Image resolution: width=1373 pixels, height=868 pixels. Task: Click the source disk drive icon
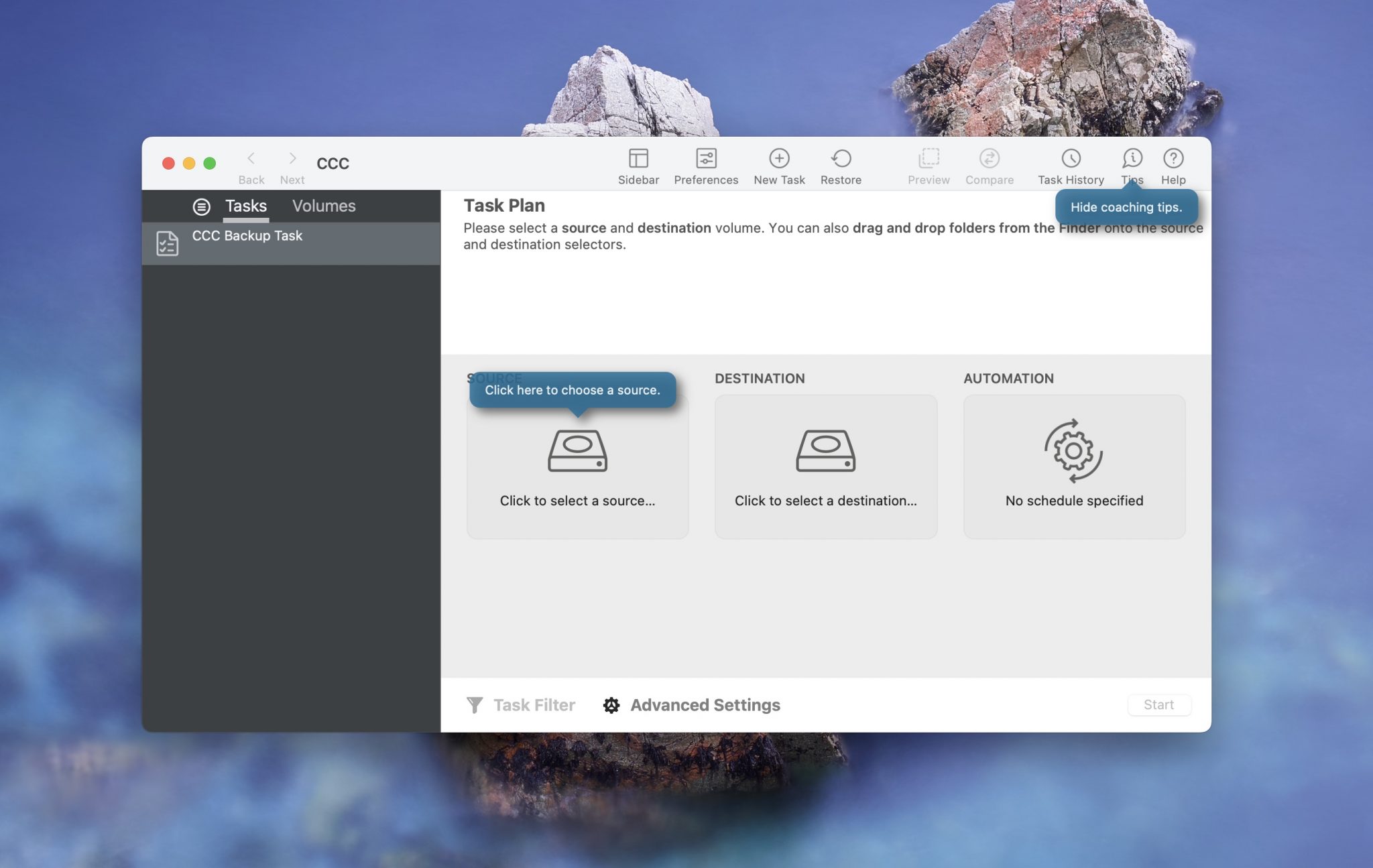pyautogui.click(x=577, y=450)
